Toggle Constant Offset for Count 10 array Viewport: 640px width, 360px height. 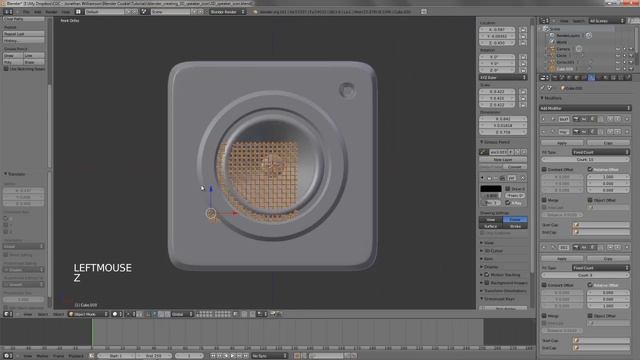[x=544, y=169]
